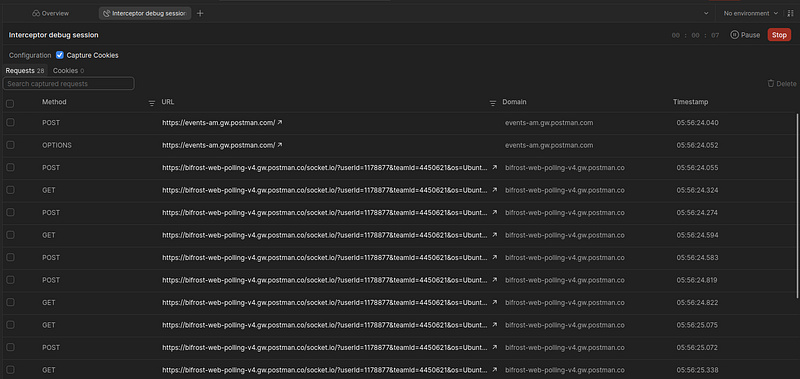Open external link for 05:56:25.075 request

coord(494,325)
